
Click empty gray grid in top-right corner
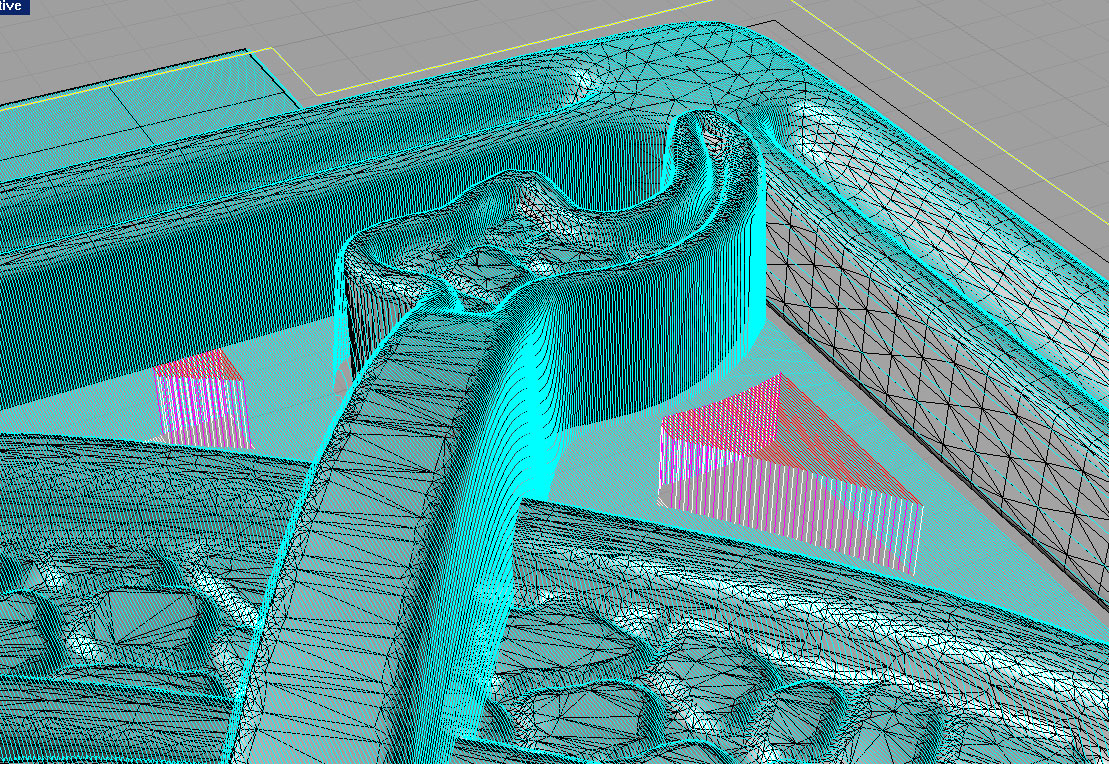[x=1000, y=40]
